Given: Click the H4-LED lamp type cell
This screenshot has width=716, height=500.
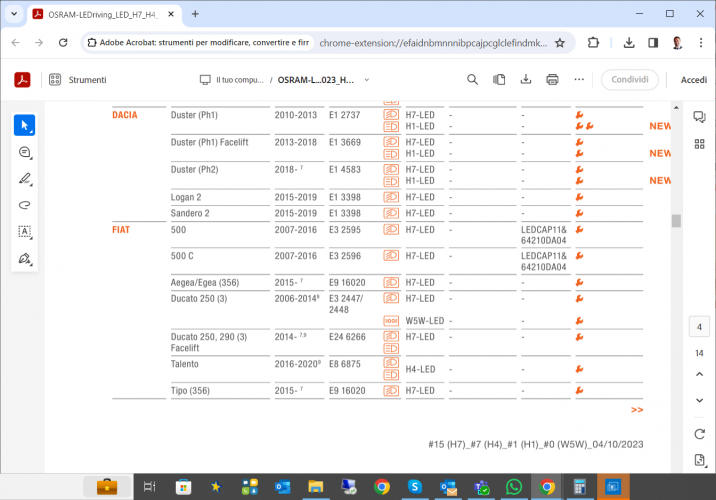Looking at the screenshot, I should (x=420, y=369).
